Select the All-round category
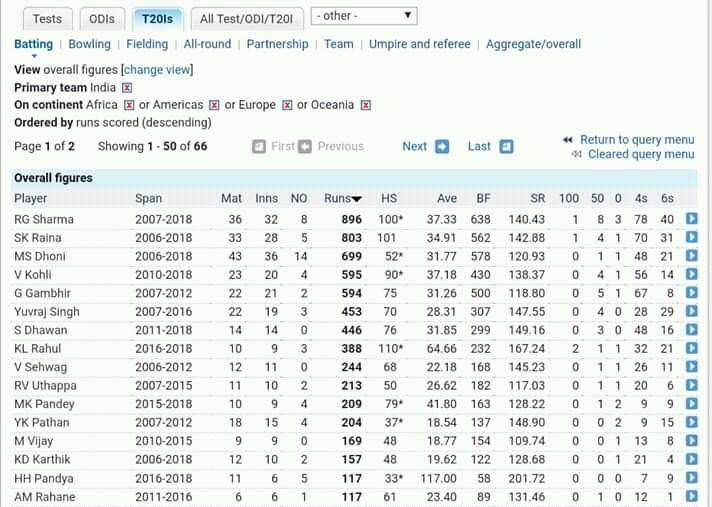 tap(208, 44)
